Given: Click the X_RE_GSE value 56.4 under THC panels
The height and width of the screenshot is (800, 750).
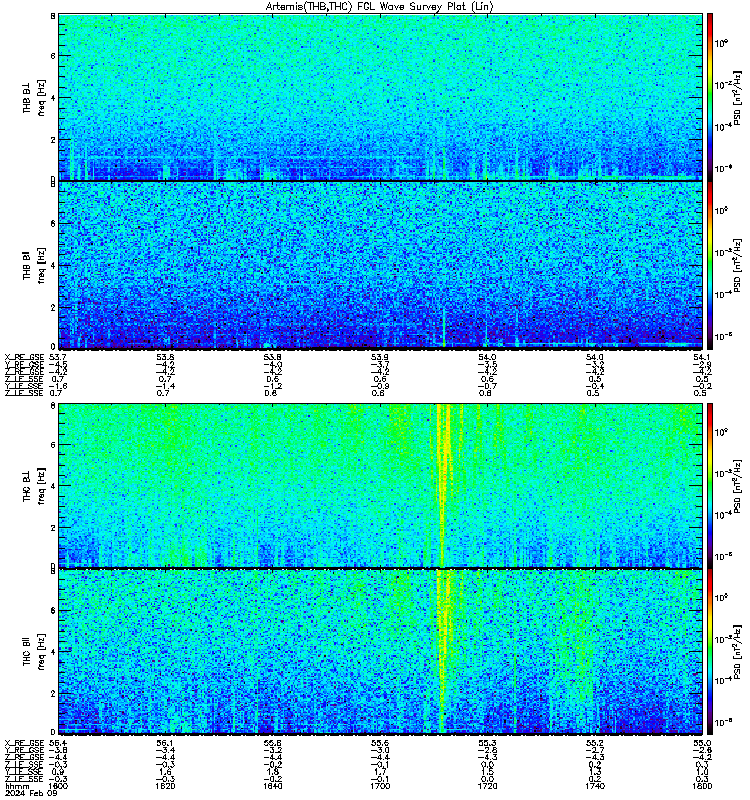Looking at the screenshot, I should tap(58, 743).
